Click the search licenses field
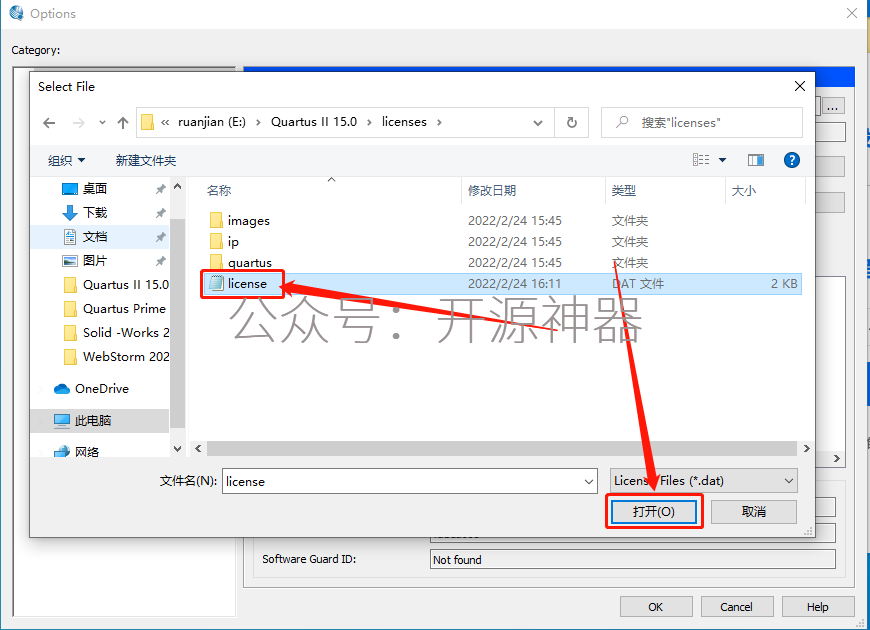Screen dimensions: 870x630 pyautogui.click(x=702, y=123)
